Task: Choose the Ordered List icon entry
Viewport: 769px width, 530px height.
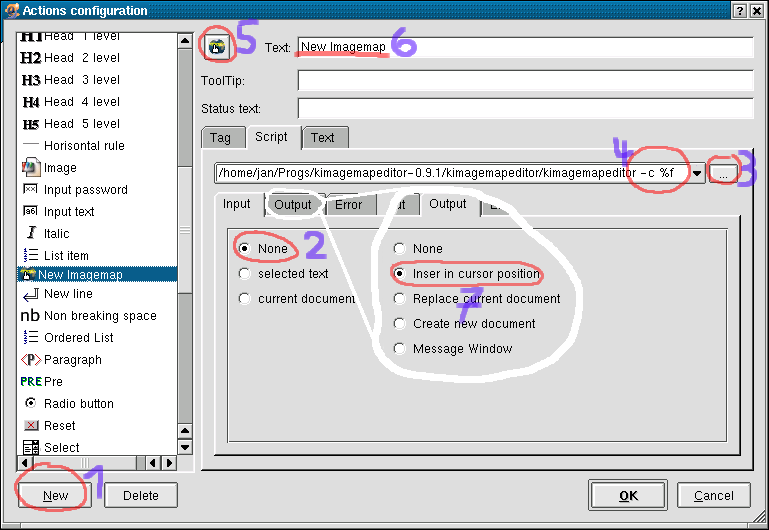Action: [x=30, y=338]
